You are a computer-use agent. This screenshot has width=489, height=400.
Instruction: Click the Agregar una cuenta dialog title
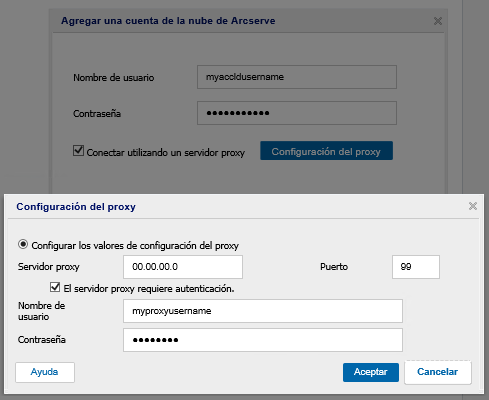pyautogui.click(x=168, y=21)
